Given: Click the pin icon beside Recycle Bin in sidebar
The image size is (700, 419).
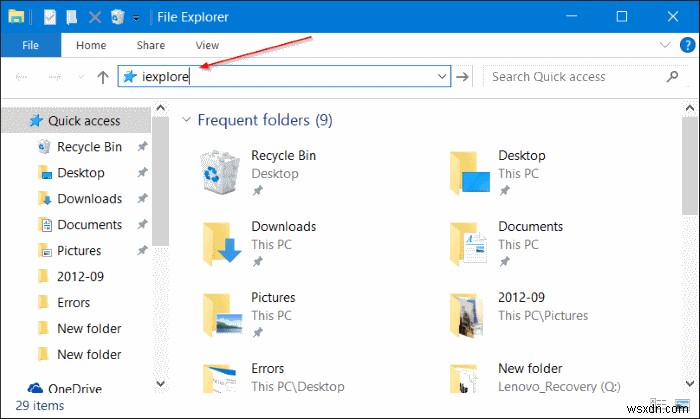Looking at the screenshot, I should click(142, 146).
